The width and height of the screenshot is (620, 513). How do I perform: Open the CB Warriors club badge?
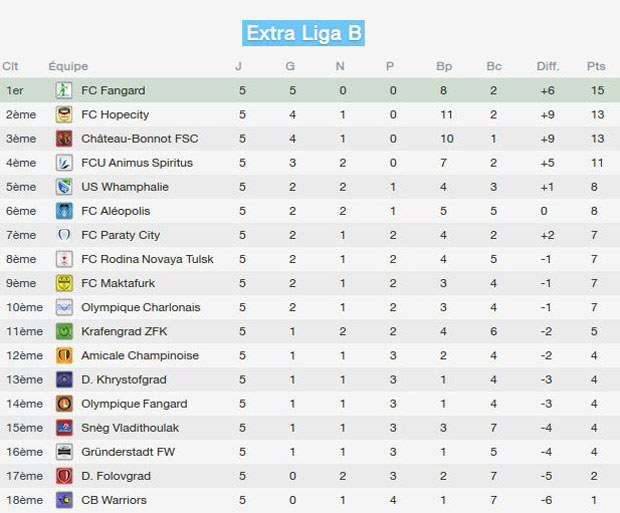[x=64, y=500]
